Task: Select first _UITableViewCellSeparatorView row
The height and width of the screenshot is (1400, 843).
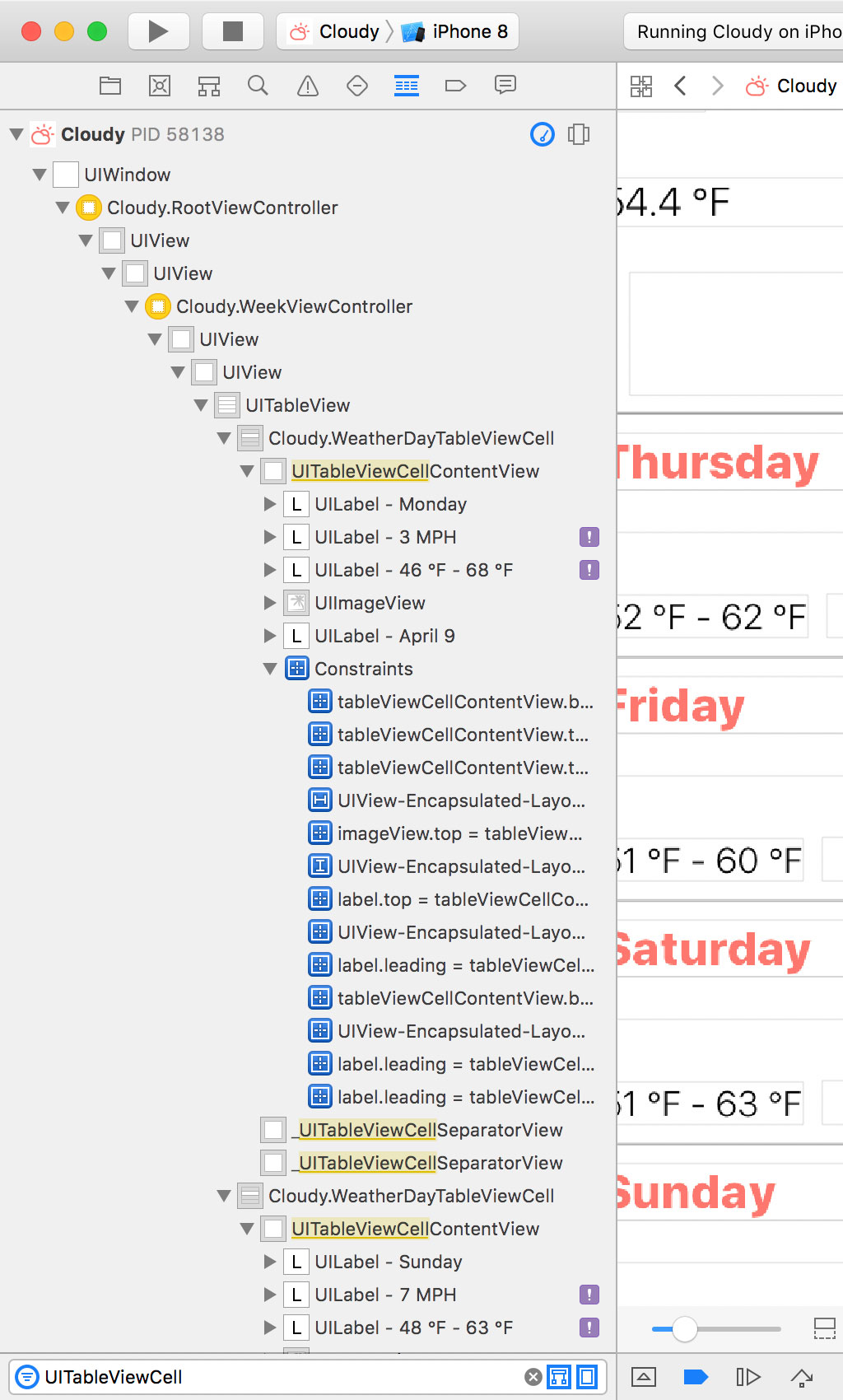Action: tap(412, 1130)
